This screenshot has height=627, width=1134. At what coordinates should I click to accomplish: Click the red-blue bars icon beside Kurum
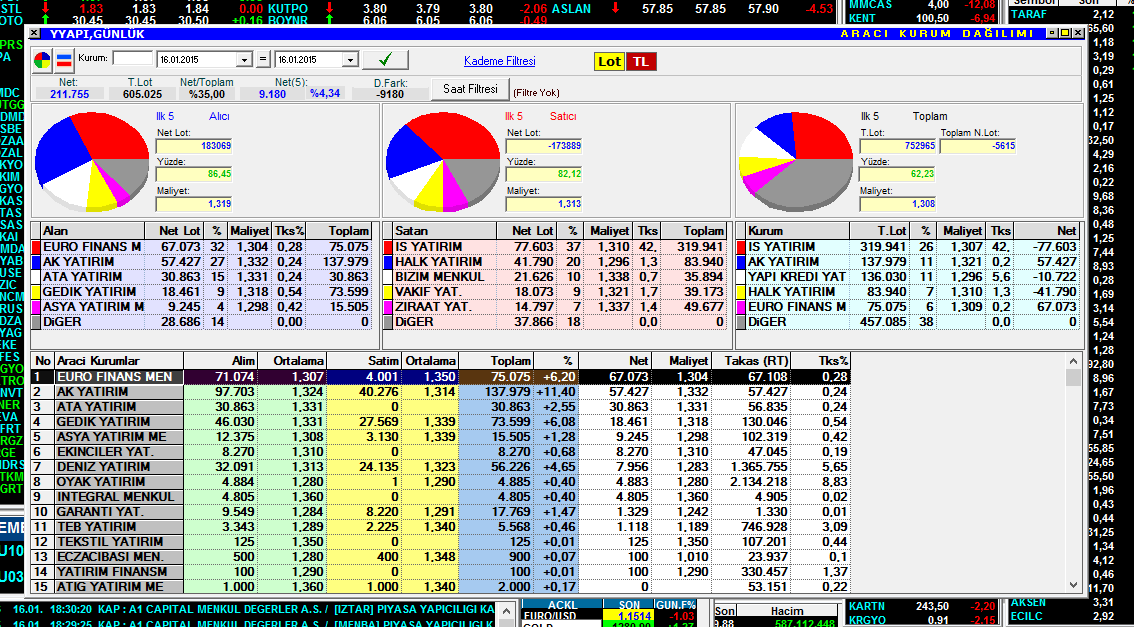click(x=63, y=60)
